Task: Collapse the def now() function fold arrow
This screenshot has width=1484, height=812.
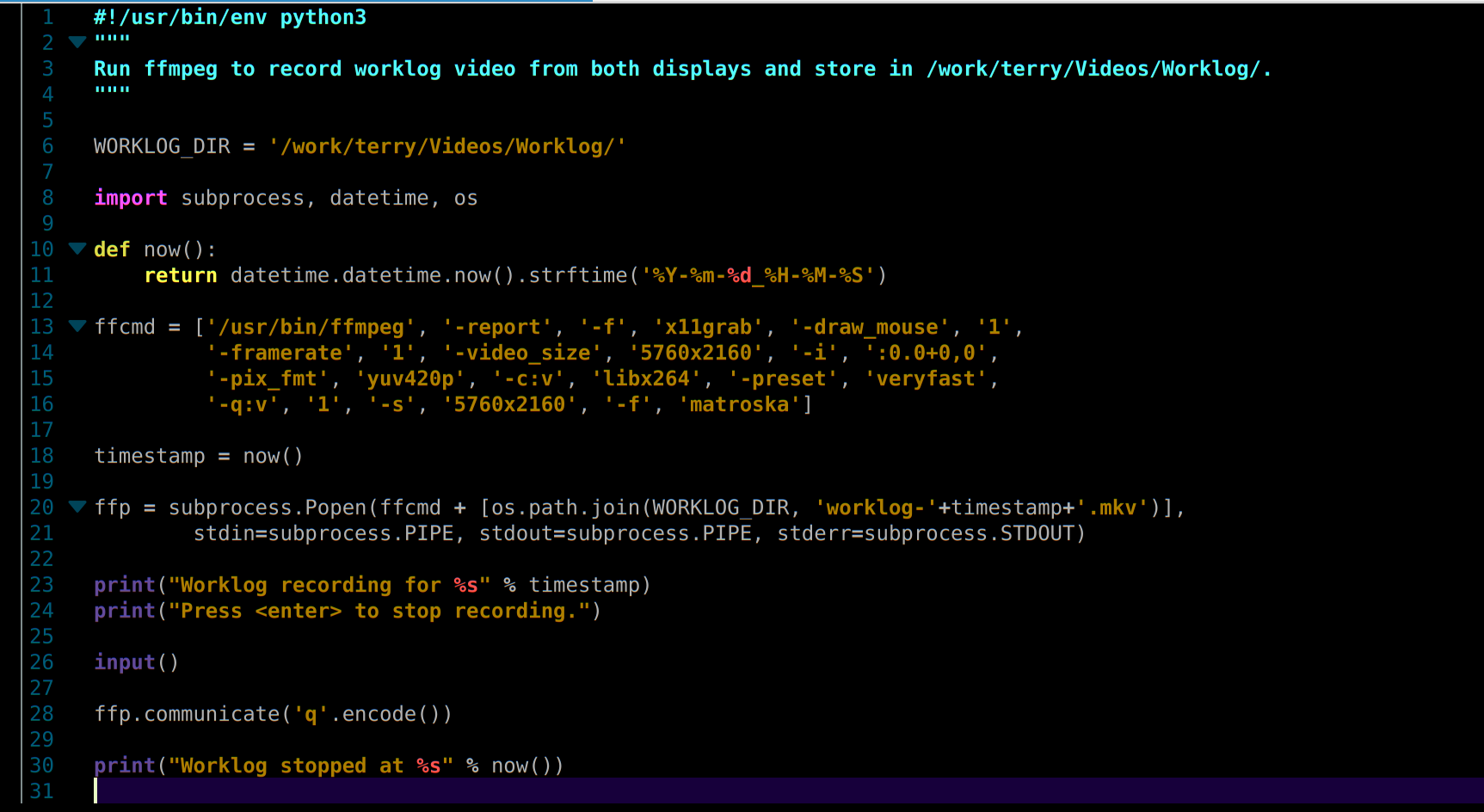Action: point(77,249)
